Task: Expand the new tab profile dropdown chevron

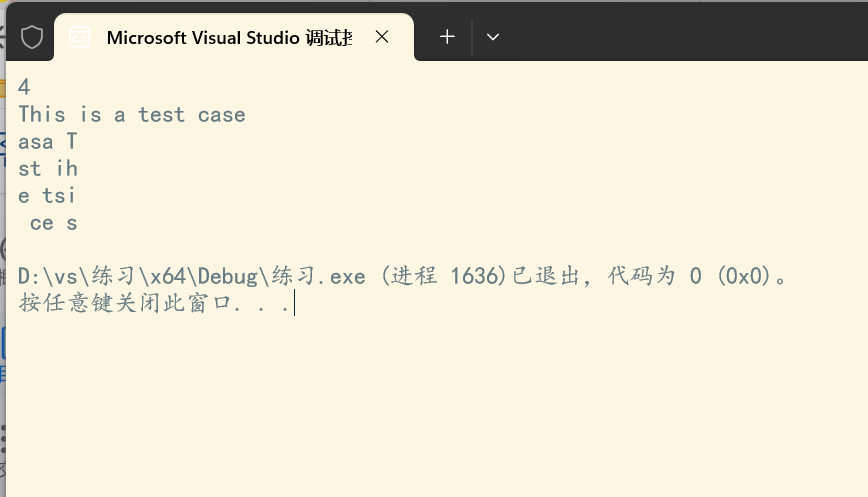Action: click(x=493, y=37)
